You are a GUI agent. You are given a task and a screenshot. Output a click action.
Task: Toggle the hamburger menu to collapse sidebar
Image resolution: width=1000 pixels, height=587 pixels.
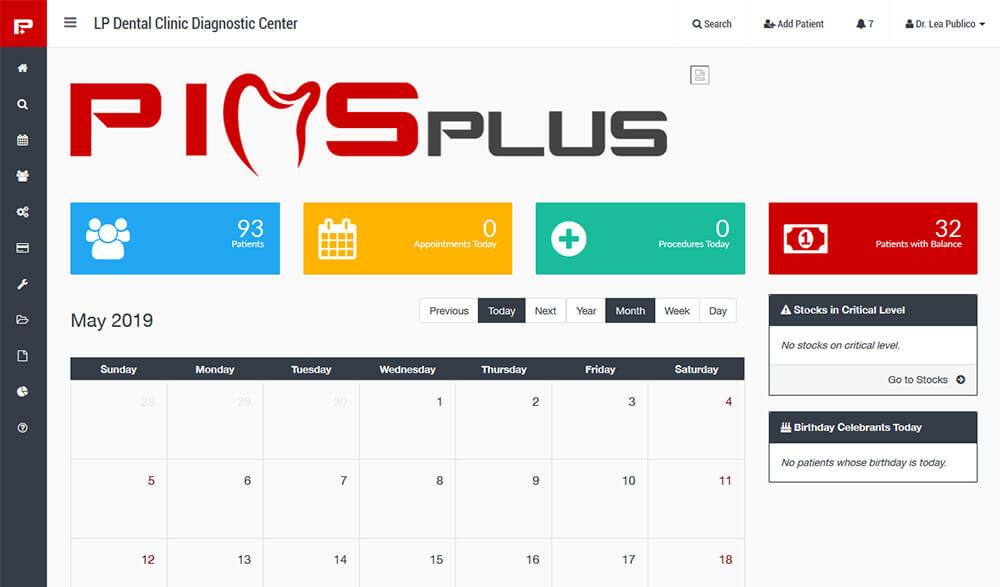click(x=70, y=23)
